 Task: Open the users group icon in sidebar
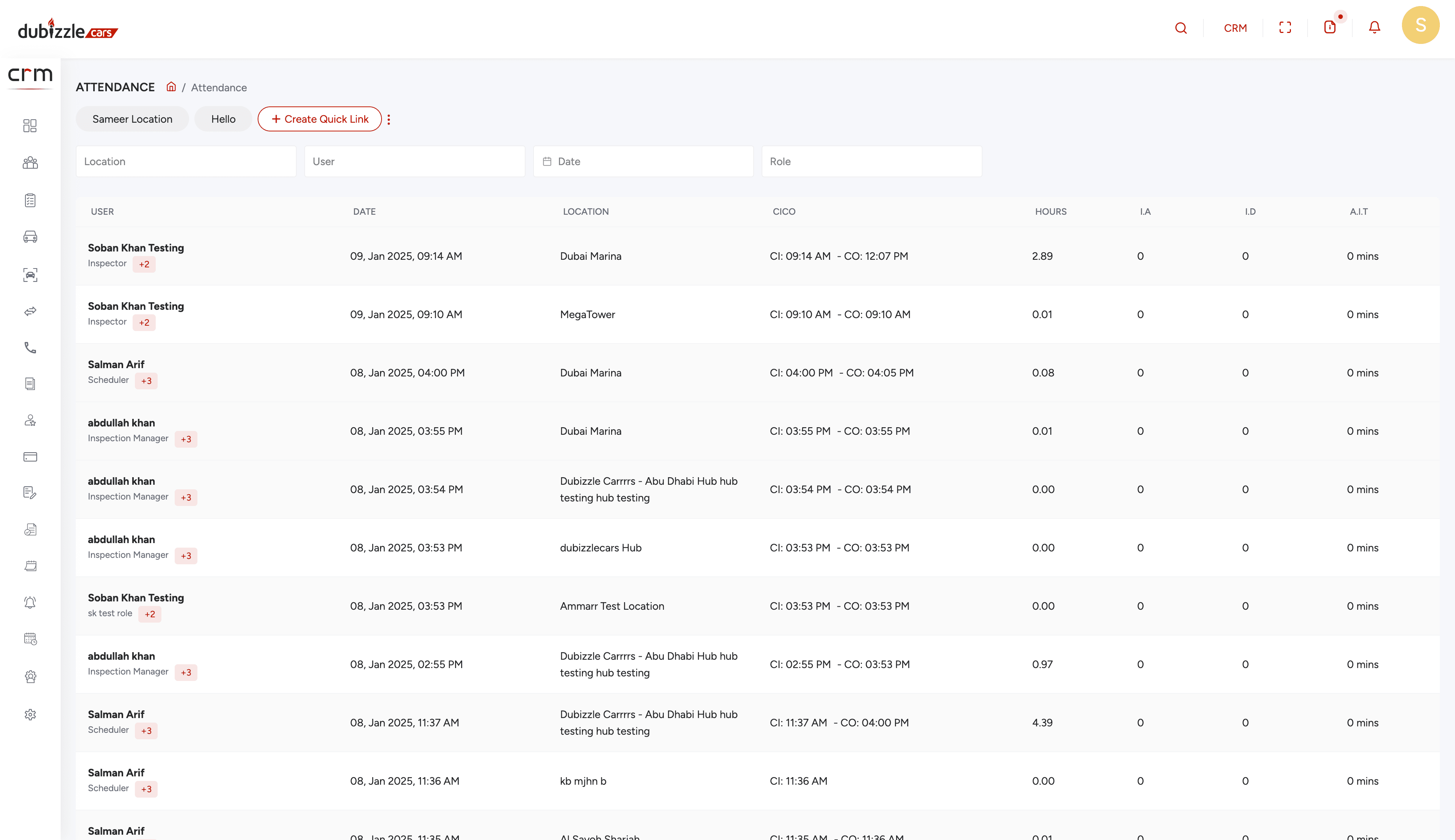click(x=30, y=163)
